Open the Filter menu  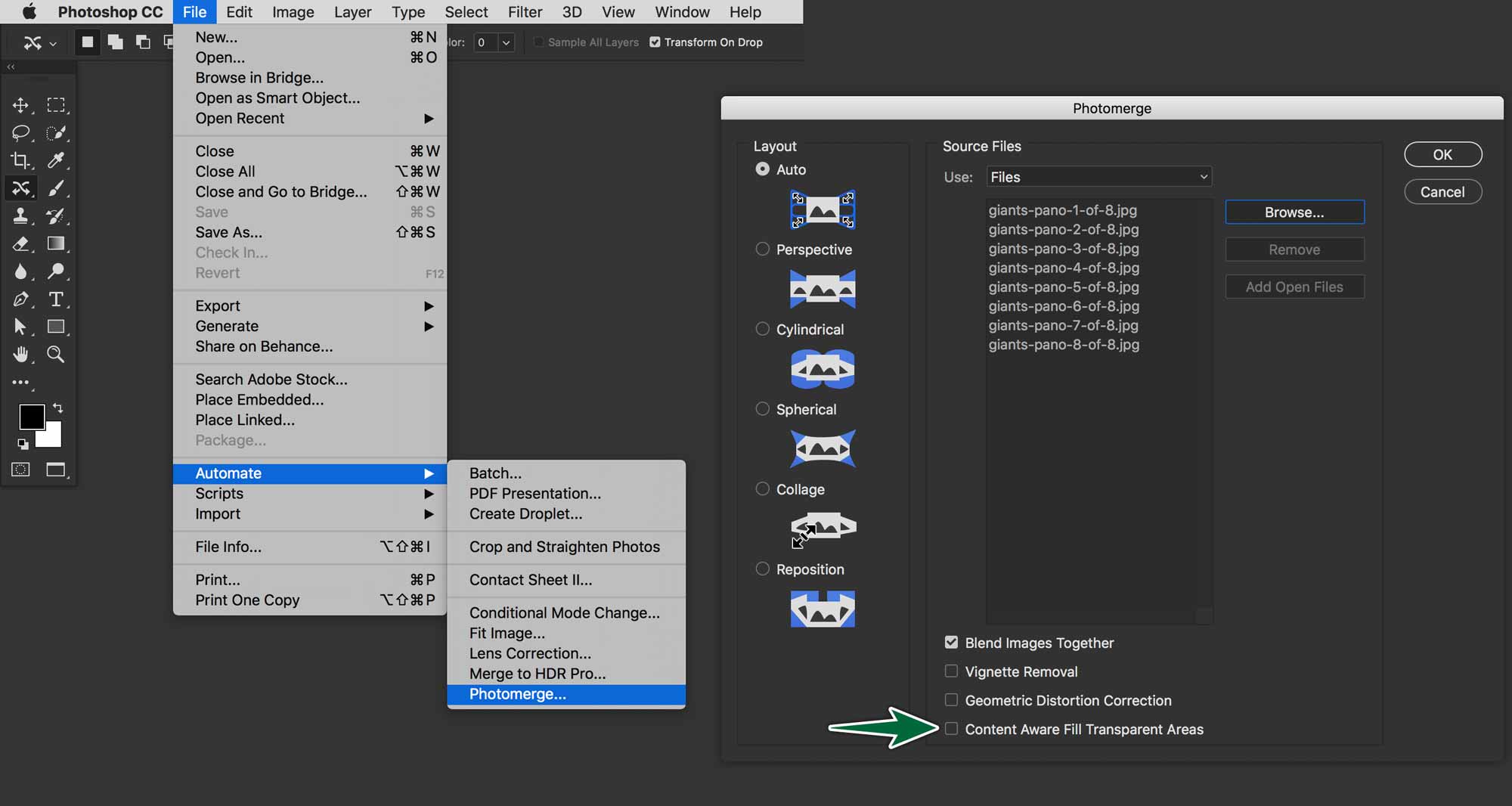pyautogui.click(x=525, y=12)
